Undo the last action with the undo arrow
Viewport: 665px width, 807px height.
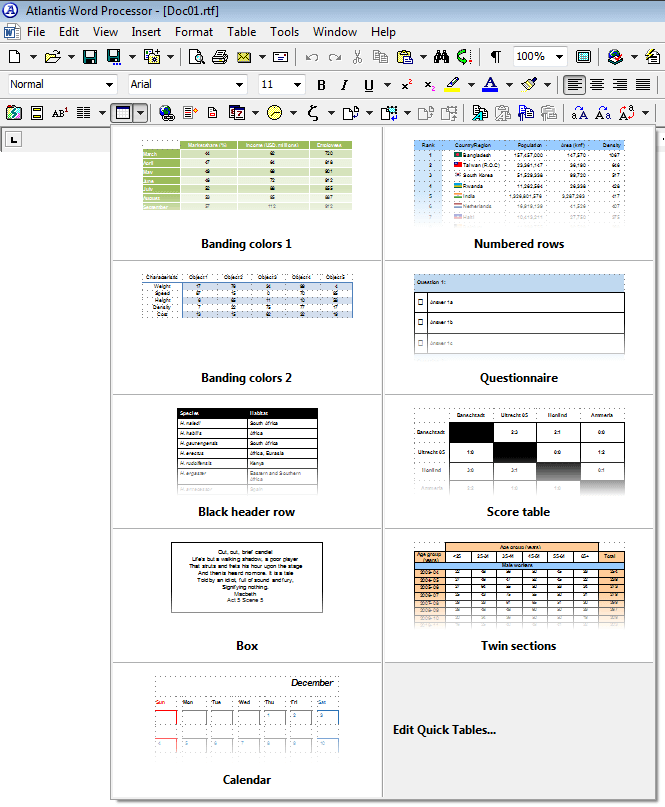[x=311, y=57]
